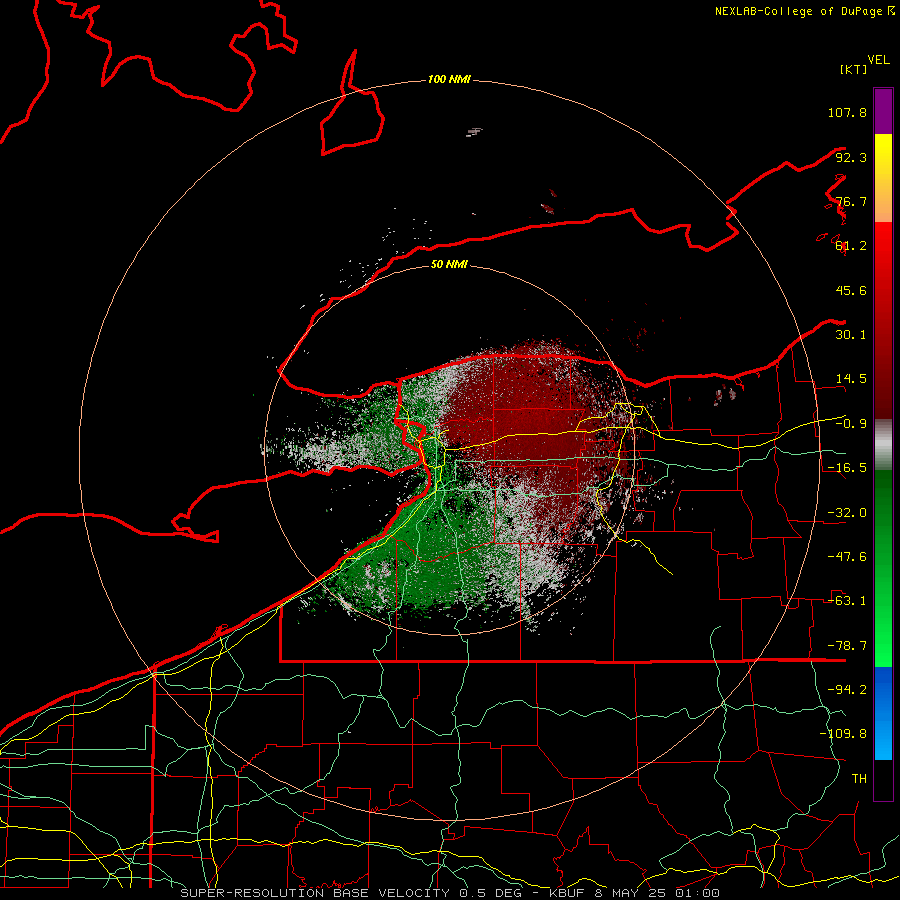Viewport: 900px width, 900px height.
Task: Click the 45.6 velocity scale label
Action: (851, 290)
